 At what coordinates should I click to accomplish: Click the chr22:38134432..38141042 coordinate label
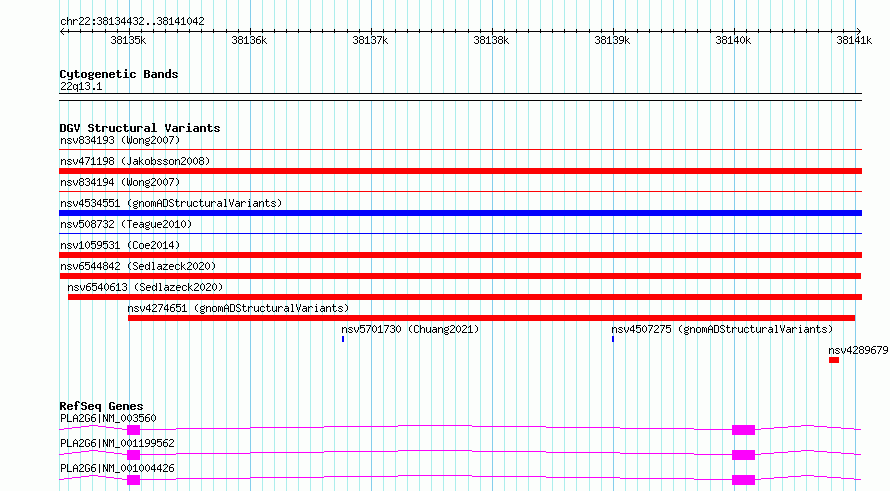point(132,21)
